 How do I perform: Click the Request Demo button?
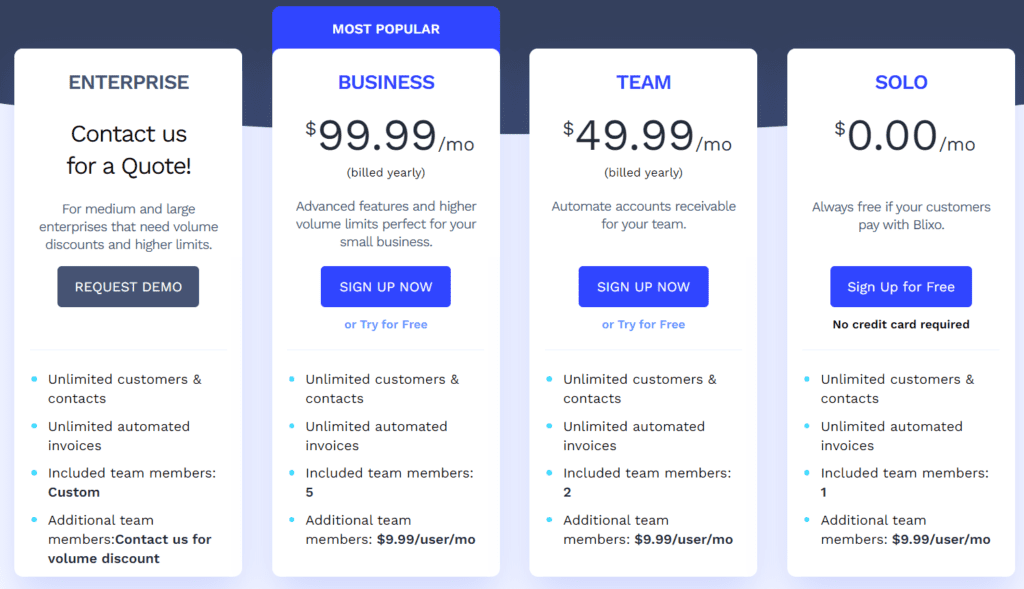pos(128,287)
